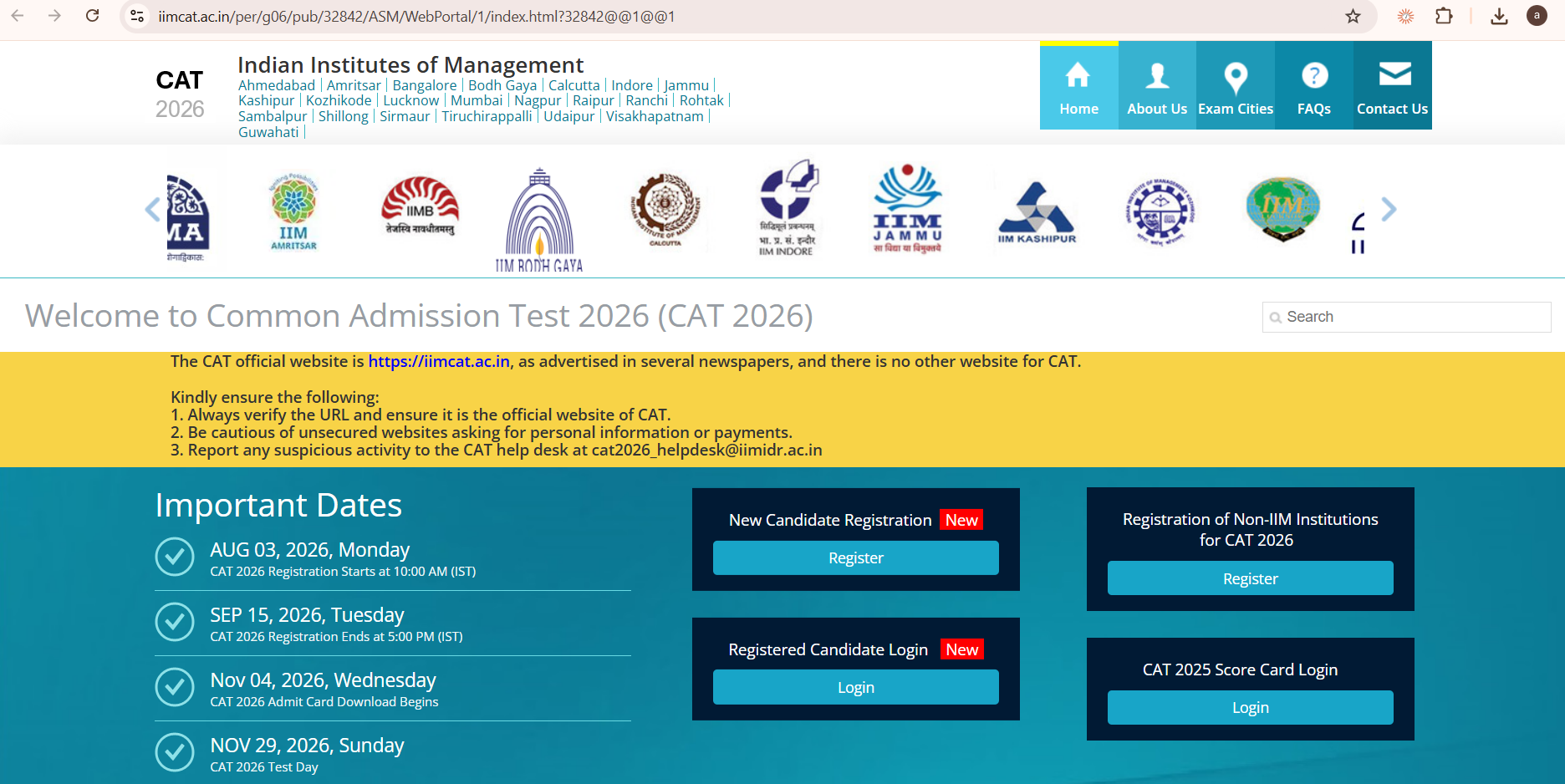Bookmark this page with the star icon
This screenshot has height=784, width=1565.
pyautogui.click(x=1353, y=16)
